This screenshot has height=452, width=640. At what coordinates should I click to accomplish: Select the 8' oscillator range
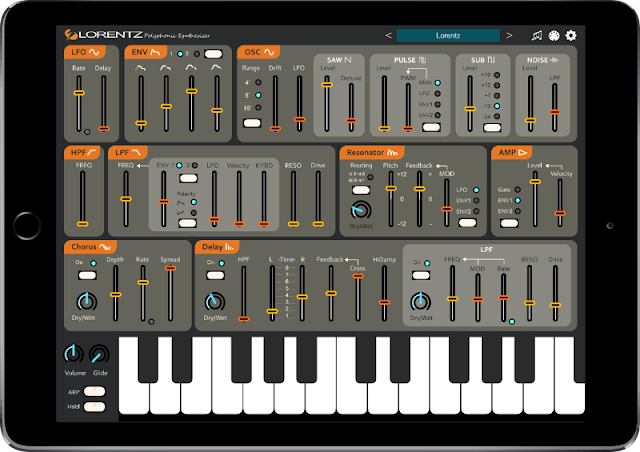258,95
